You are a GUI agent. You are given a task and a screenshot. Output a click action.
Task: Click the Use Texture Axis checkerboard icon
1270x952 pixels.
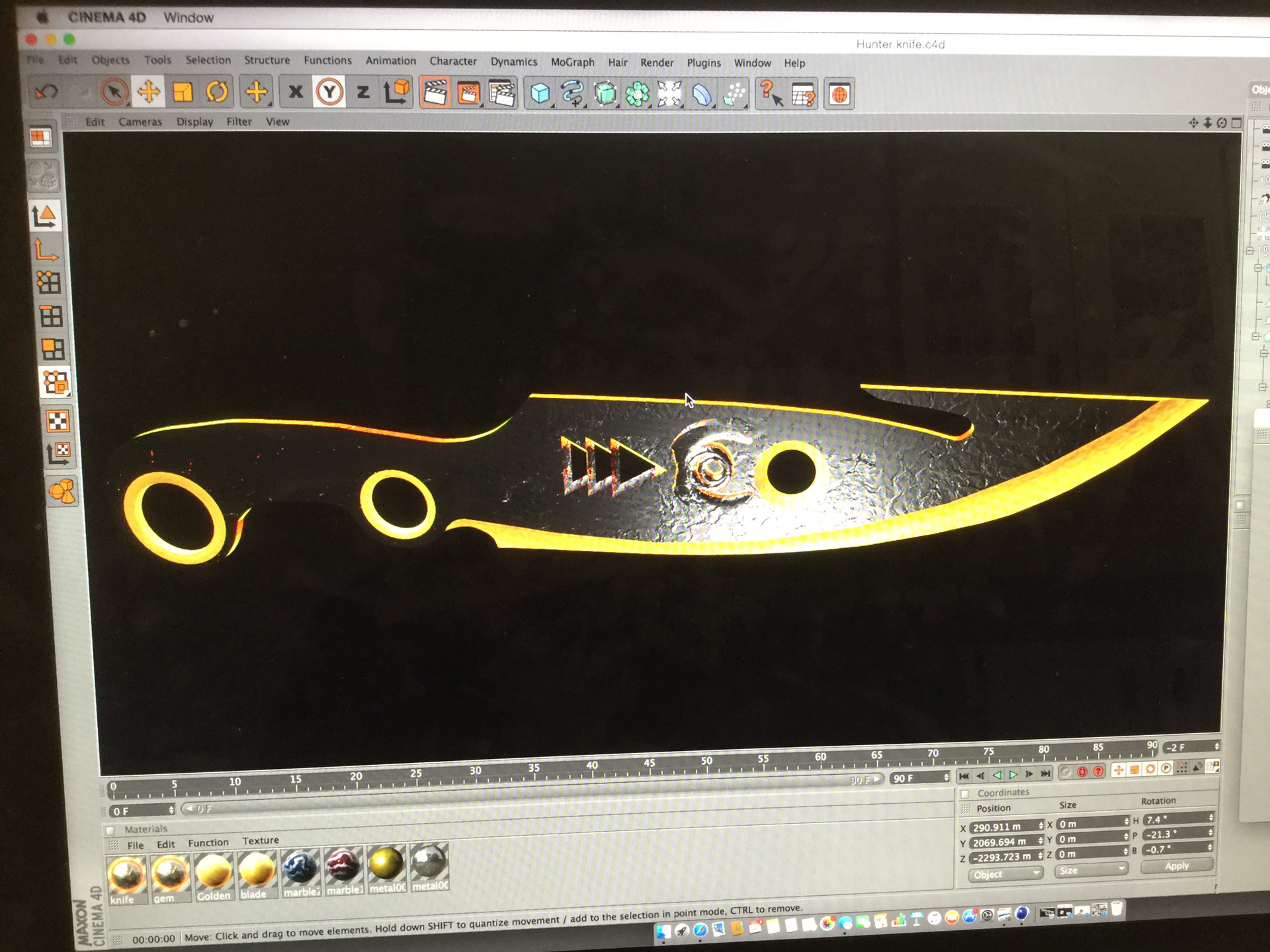point(58,452)
